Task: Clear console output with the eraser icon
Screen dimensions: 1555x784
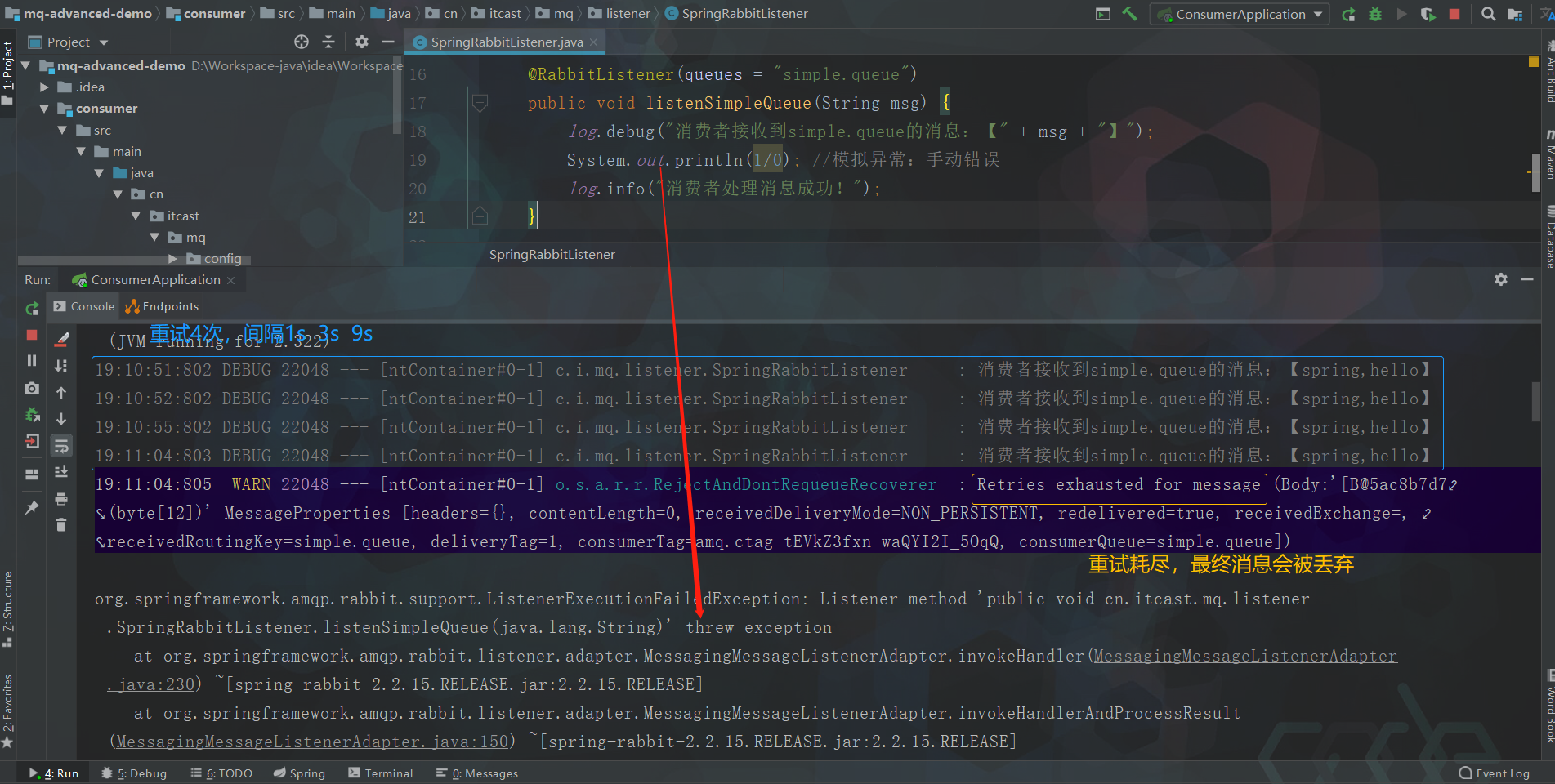Action: point(61,339)
